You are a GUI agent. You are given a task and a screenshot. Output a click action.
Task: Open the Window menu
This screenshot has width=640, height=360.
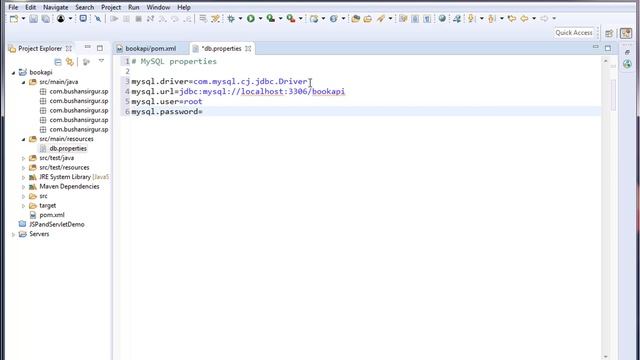coord(158,7)
